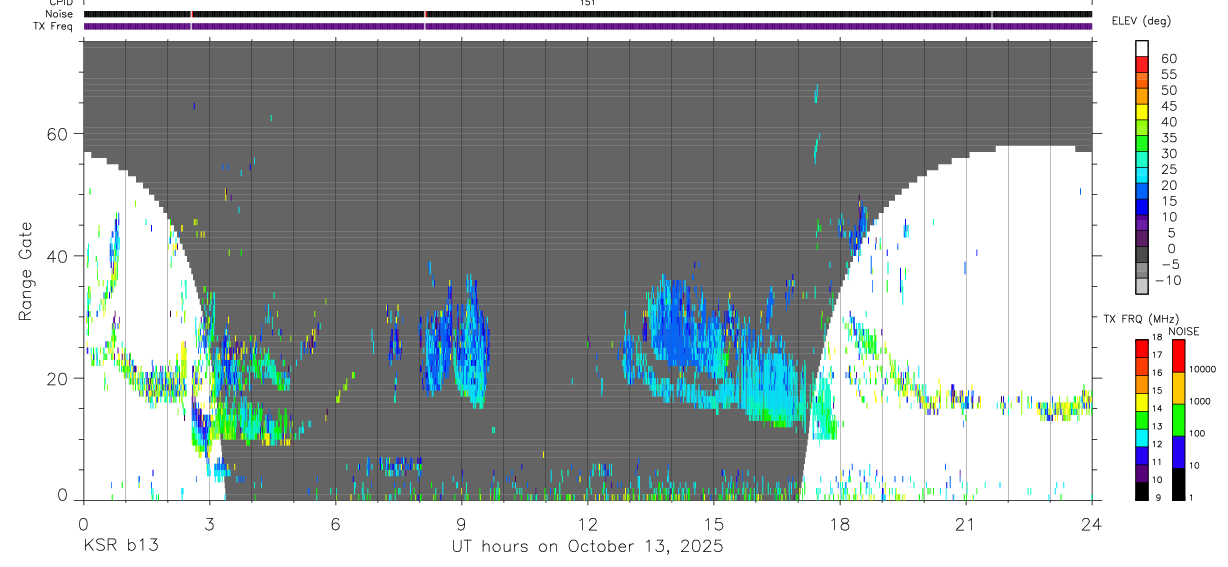This screenshot has width=1228, height=567.
Task: Pick the blue segment of the NOISE bar
Action: (1178, 452)
